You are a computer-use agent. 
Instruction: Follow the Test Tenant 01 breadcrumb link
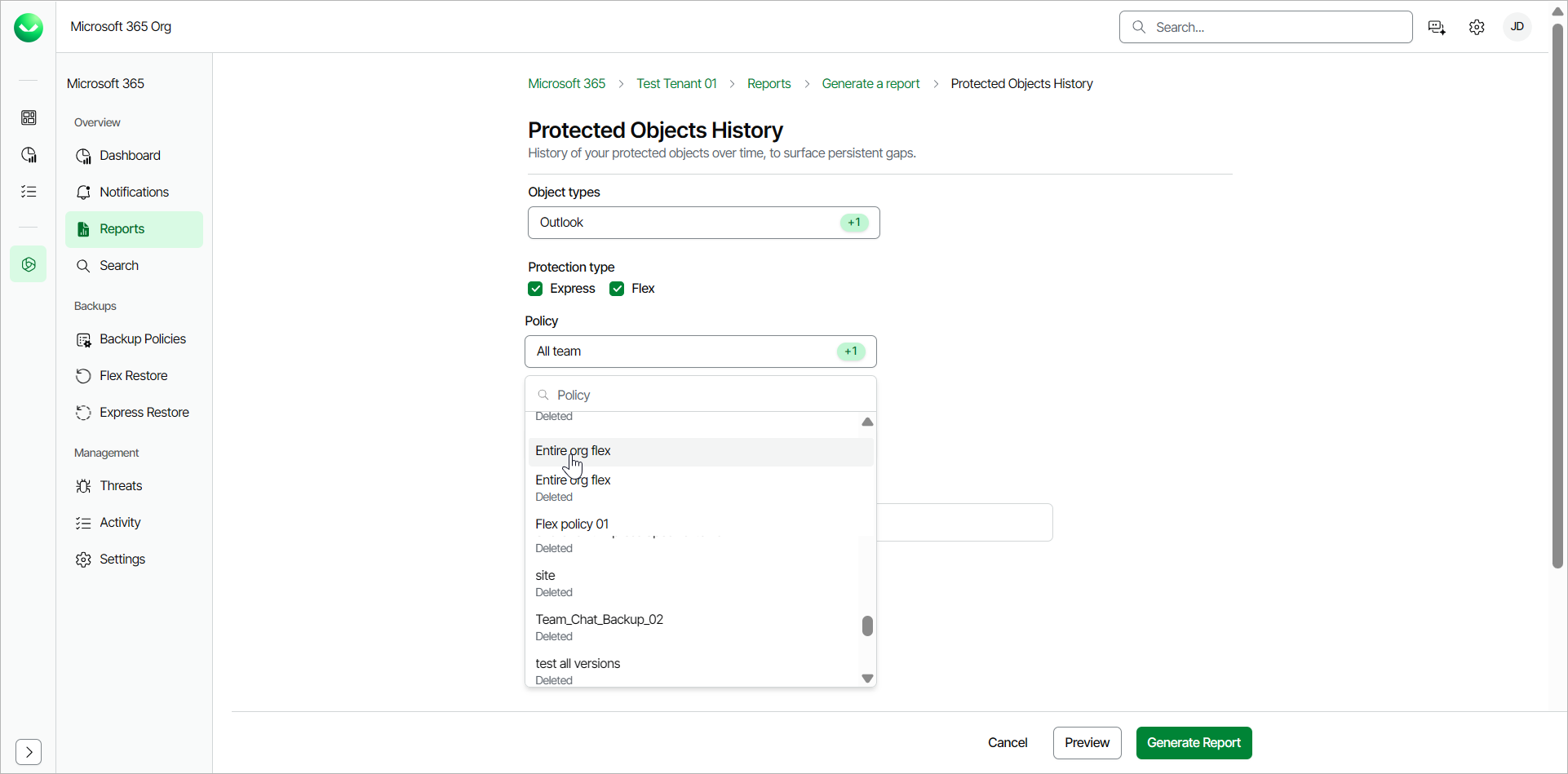(676, 84)
